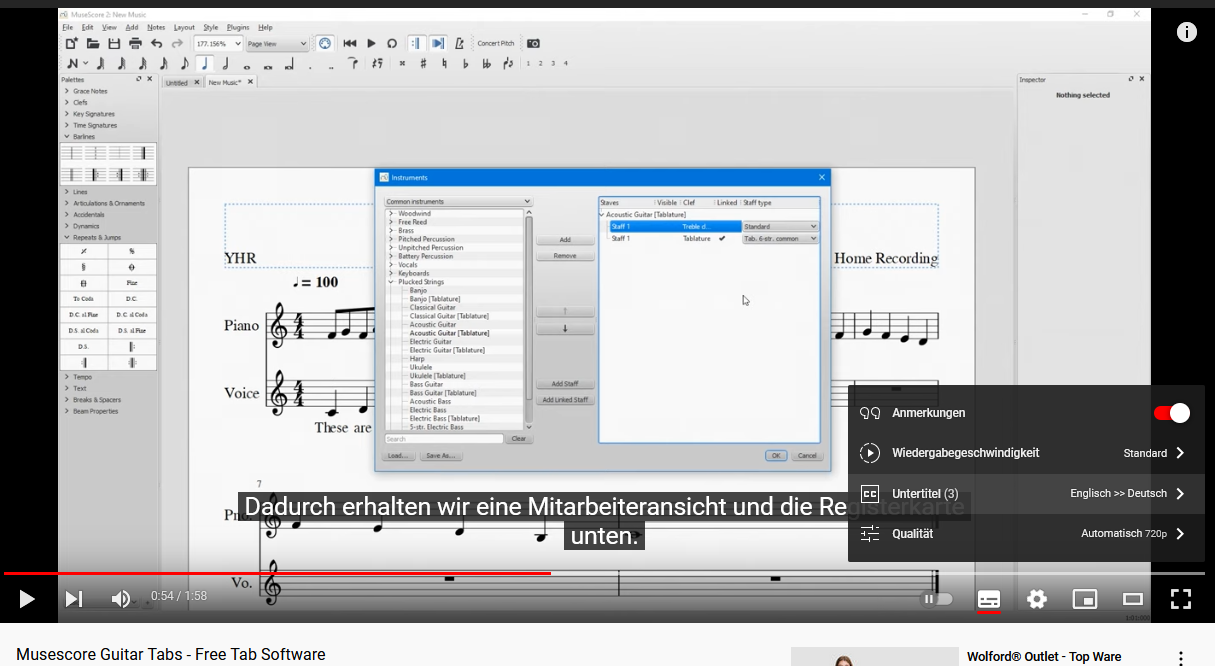This screenshot has height=666, width=1215.
Task: Collapse the Plucked Strings group
Action: (x=391, y=282)
